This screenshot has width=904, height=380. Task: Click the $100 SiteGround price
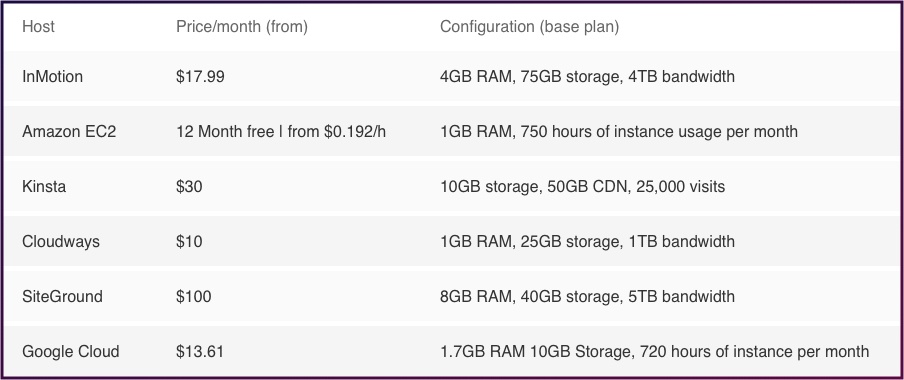coord(194,296)
